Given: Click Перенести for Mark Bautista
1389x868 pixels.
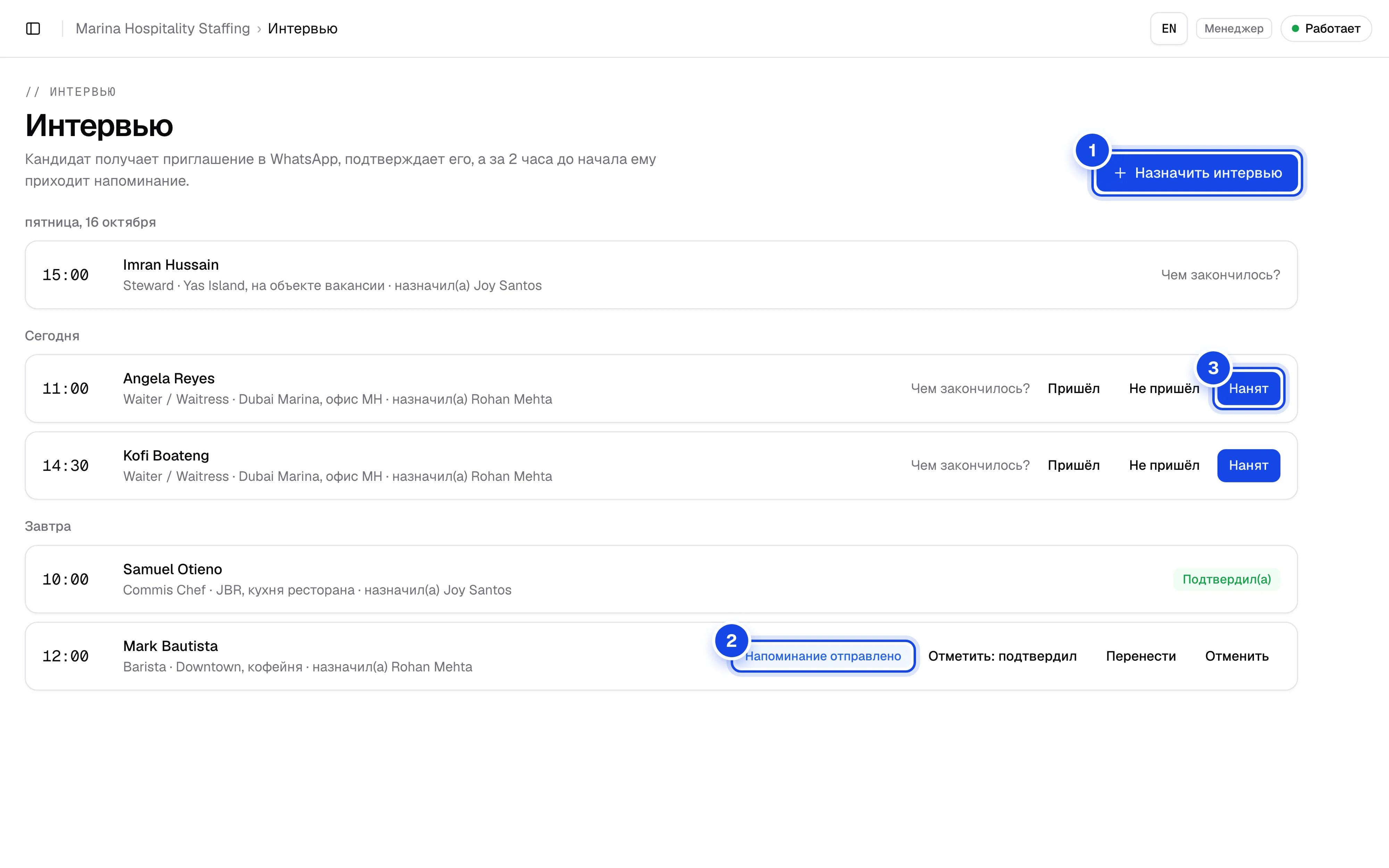Looking at the screenshot, I should (x=1140, y=656).
